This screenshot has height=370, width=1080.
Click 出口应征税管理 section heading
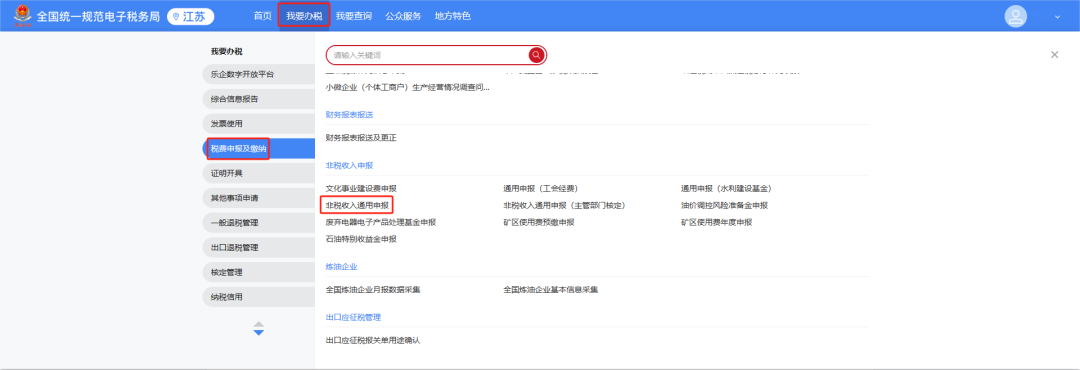tap(353, 317)
